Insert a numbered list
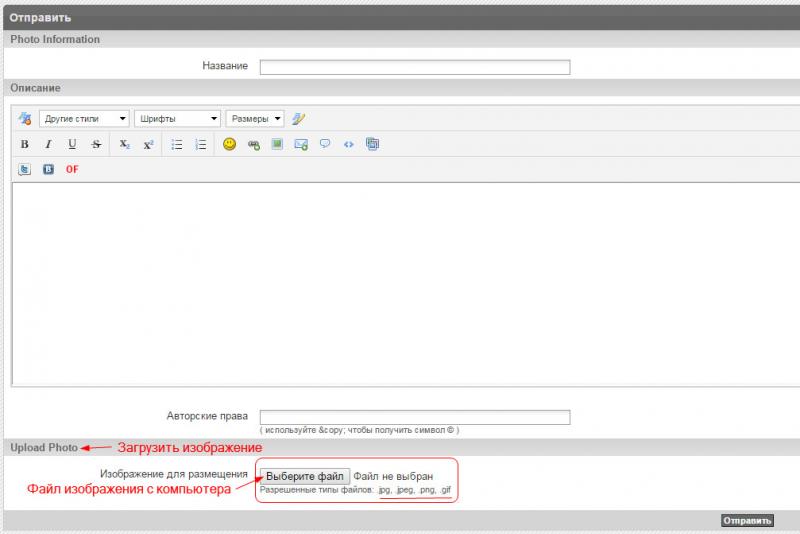The image size is (800, 534). (x=201, y=144)
